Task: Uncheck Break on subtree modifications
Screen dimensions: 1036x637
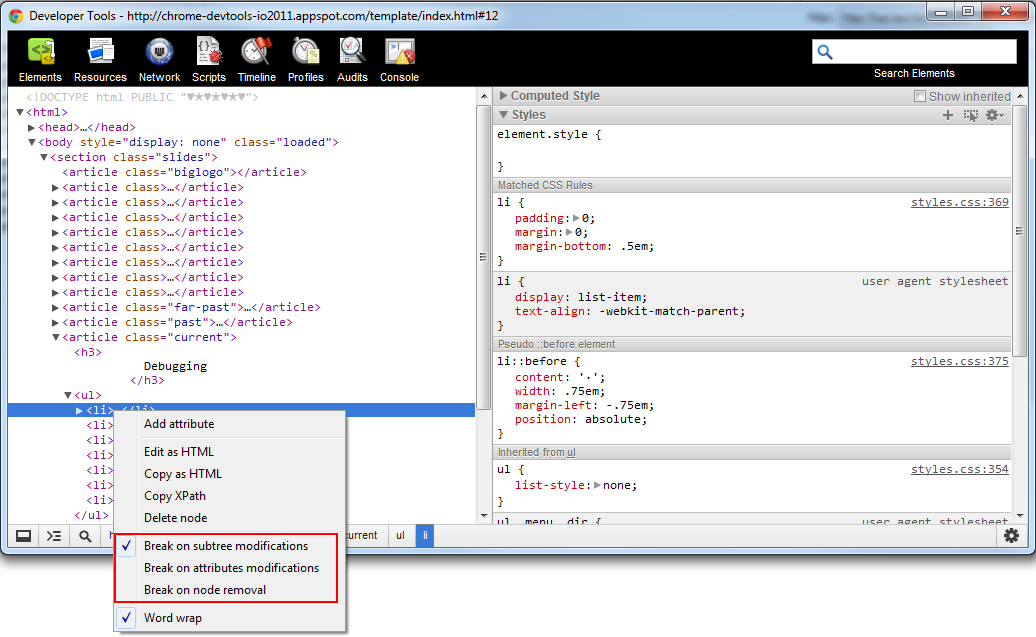Action: point(227,546)
